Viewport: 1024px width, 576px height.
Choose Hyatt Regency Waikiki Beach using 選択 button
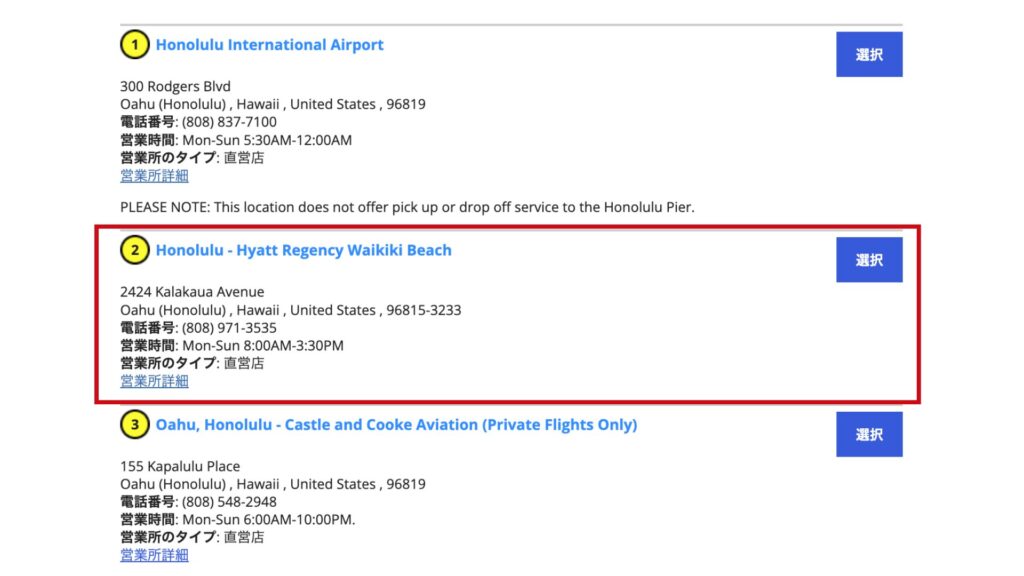pos(869,260)
